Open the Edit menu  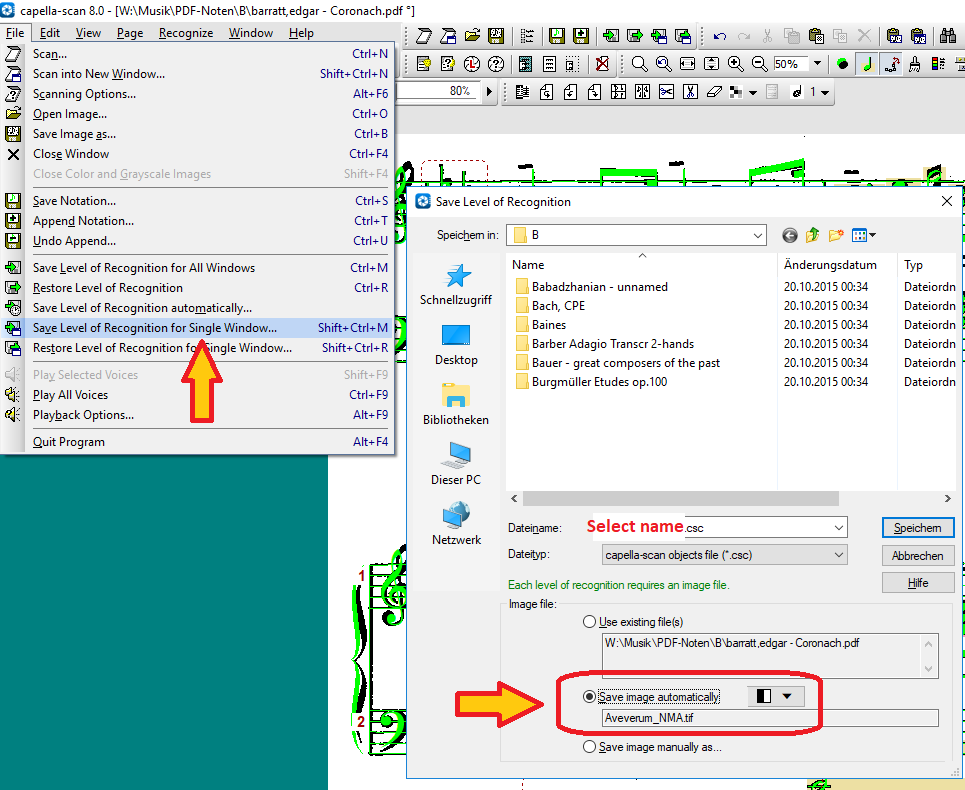coord(50,33)
